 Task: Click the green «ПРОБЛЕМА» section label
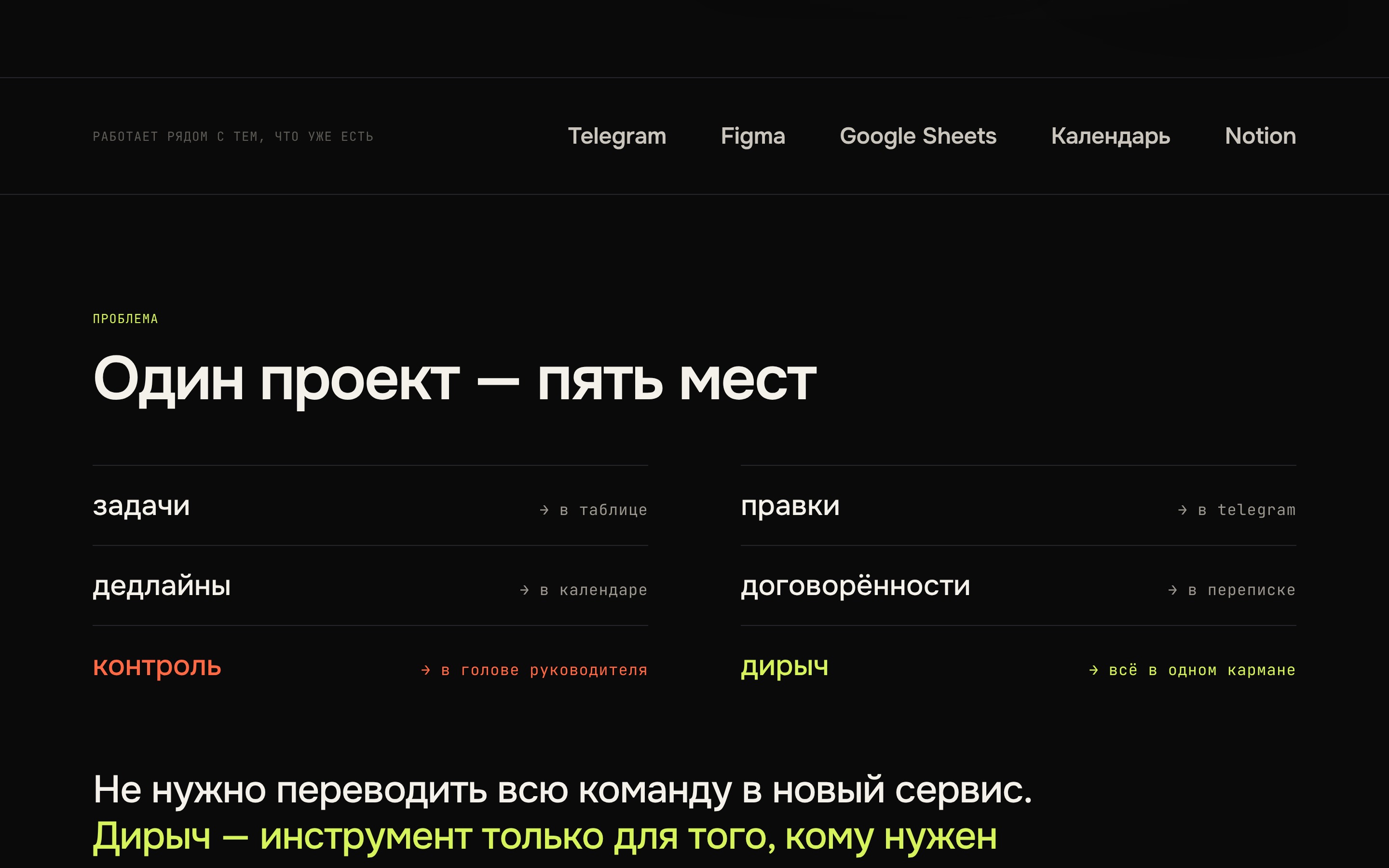coord(125,319)
